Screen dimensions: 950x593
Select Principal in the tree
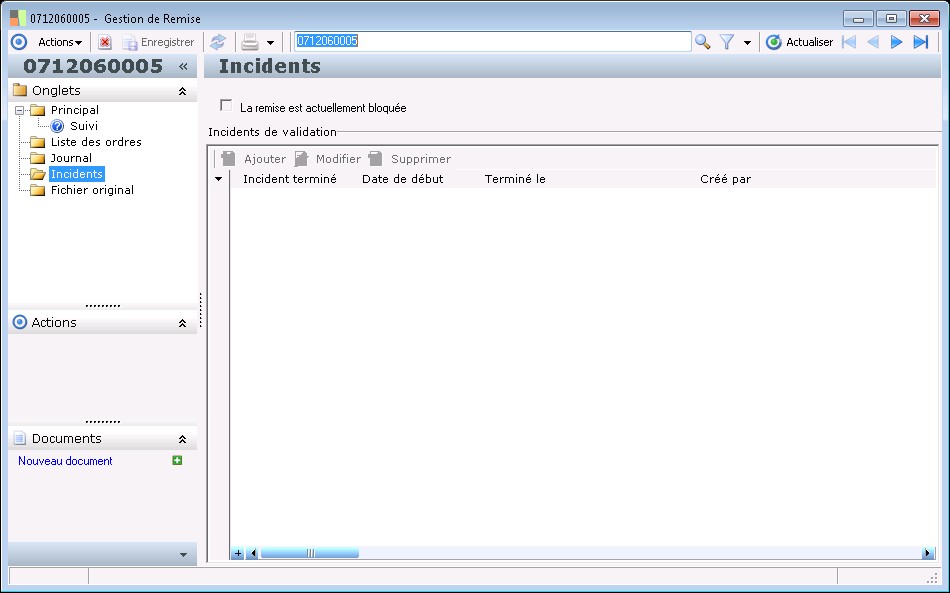coord(75,110)
